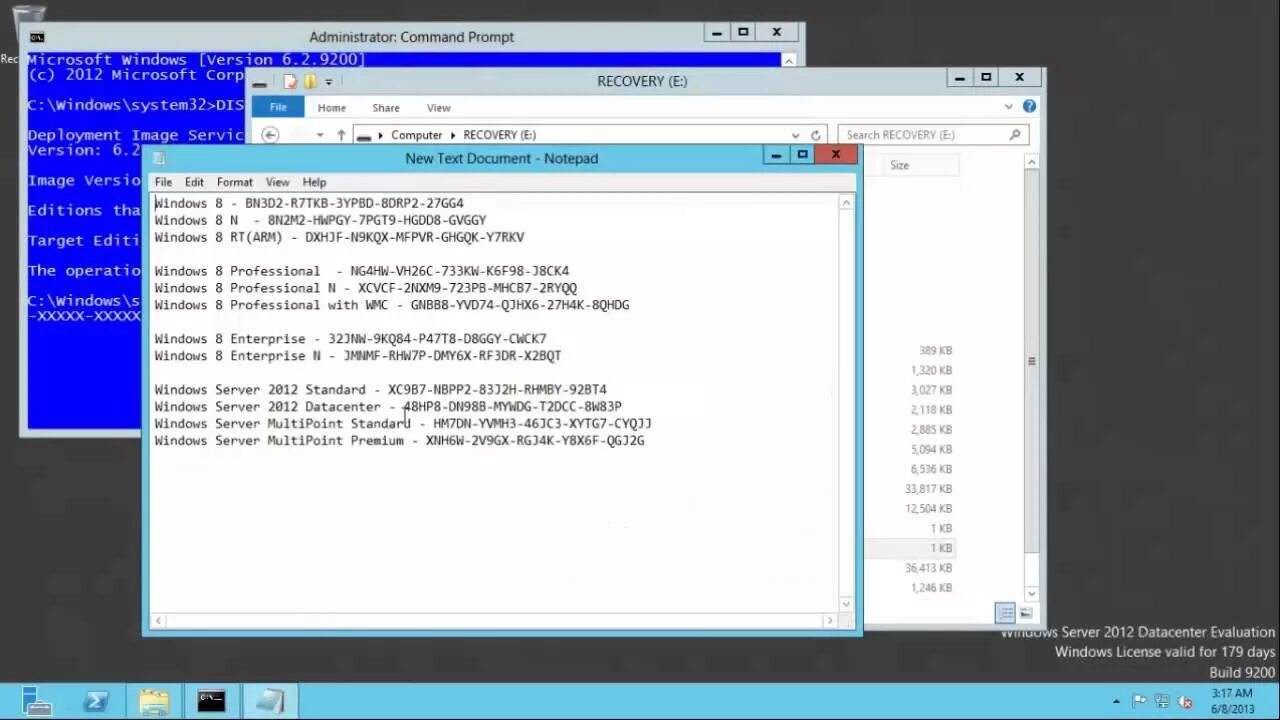Click Explorer scrollbar up arrow
1280x720 pixels.
[x=1032, y=162]
